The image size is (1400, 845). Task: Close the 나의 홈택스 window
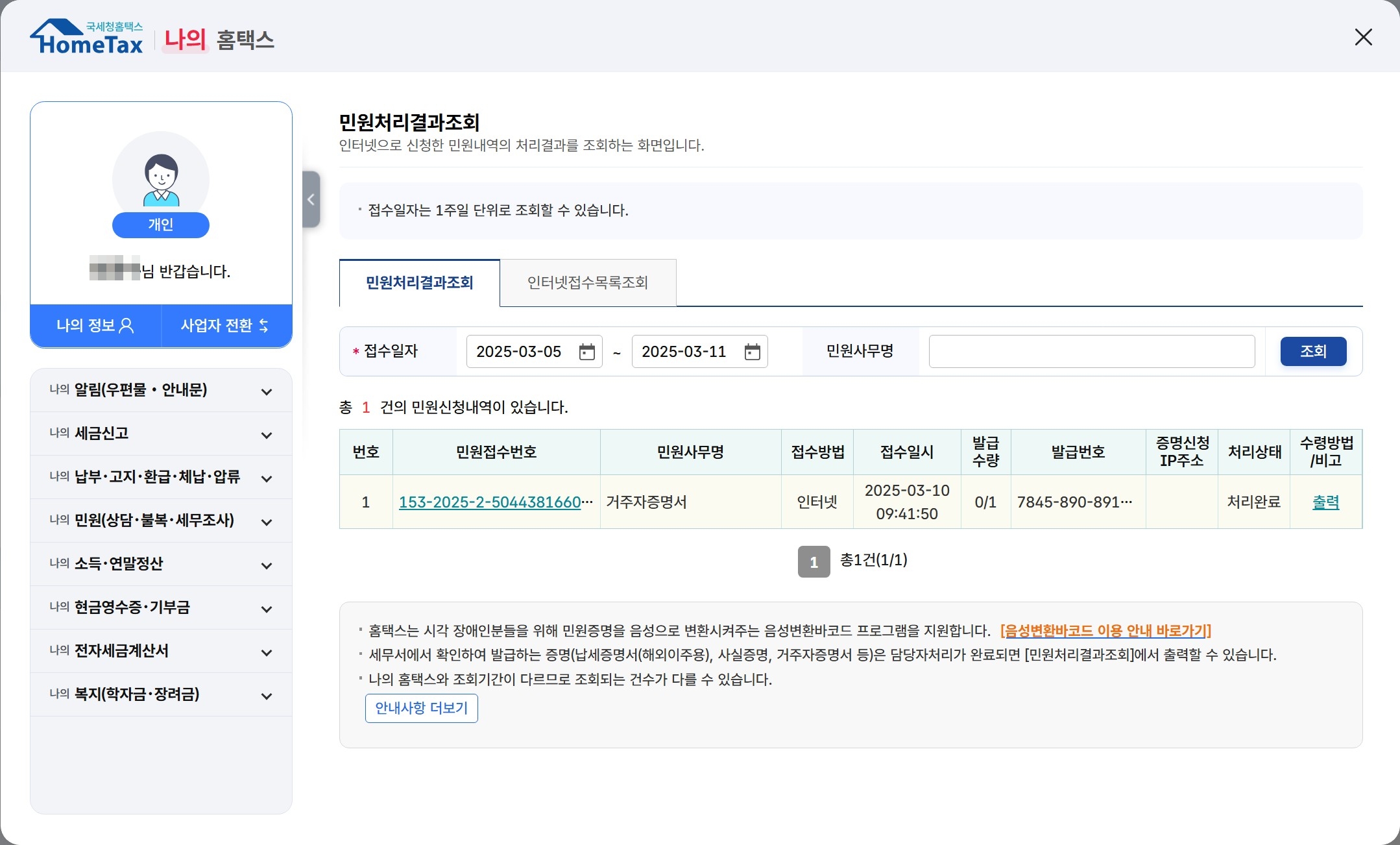click(1363, 37)
